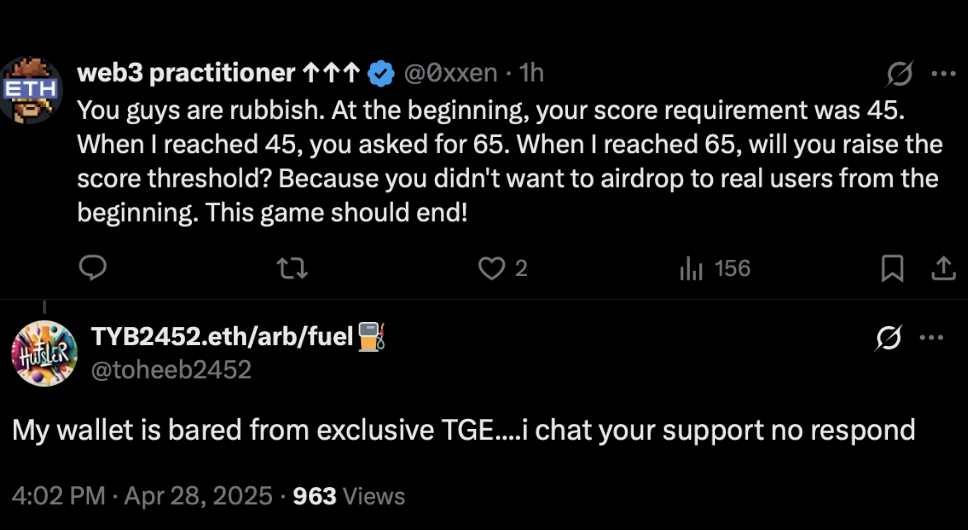Click the @toheeb2452 handle
Image resolution: width=968 pixels, height=530 pixels.
[x=171, y=369]
